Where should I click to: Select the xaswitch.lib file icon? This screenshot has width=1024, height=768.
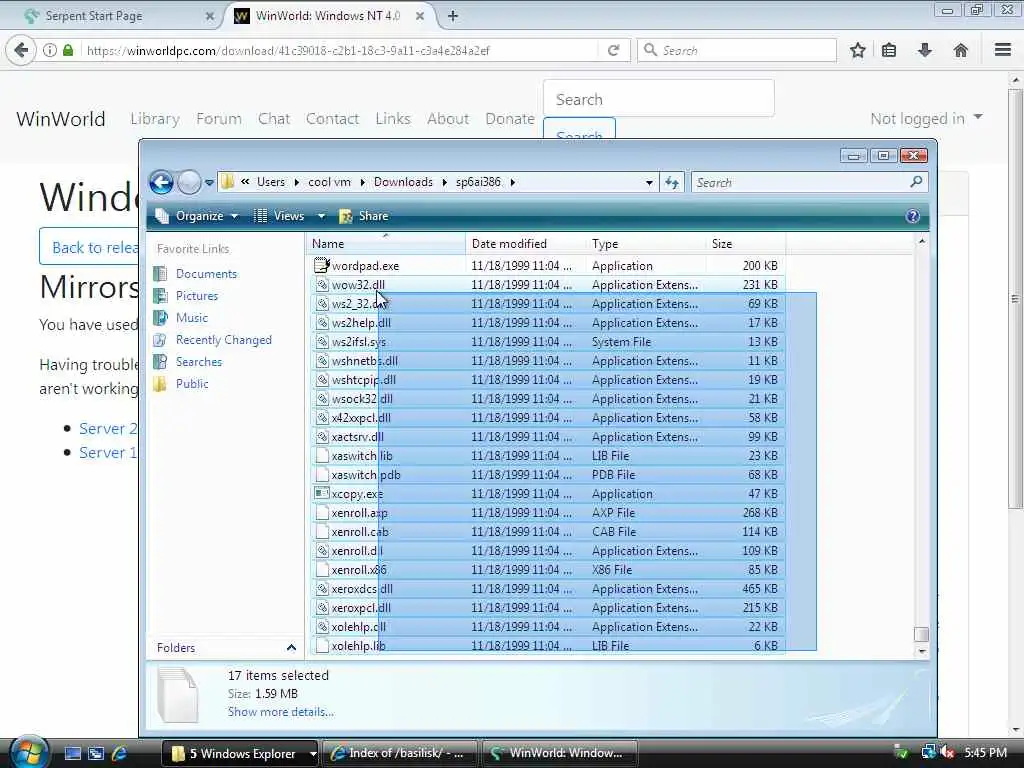click(321, 455)
